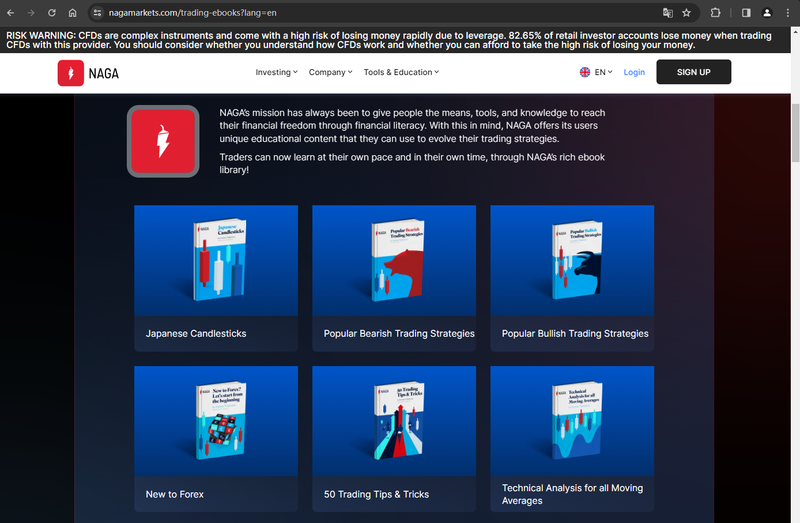Viewport: 800px width, 523px height.
Task: Bookmark this page with the star icon
Action: (687, 13)
